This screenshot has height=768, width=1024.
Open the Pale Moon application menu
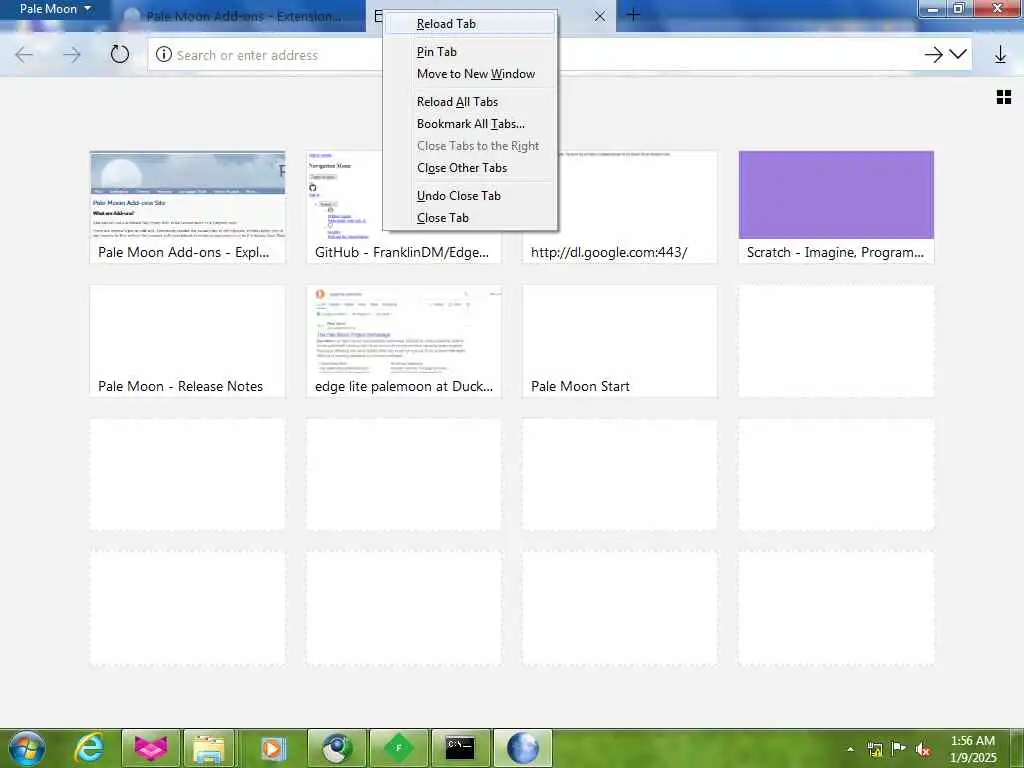tap(55, 9)
